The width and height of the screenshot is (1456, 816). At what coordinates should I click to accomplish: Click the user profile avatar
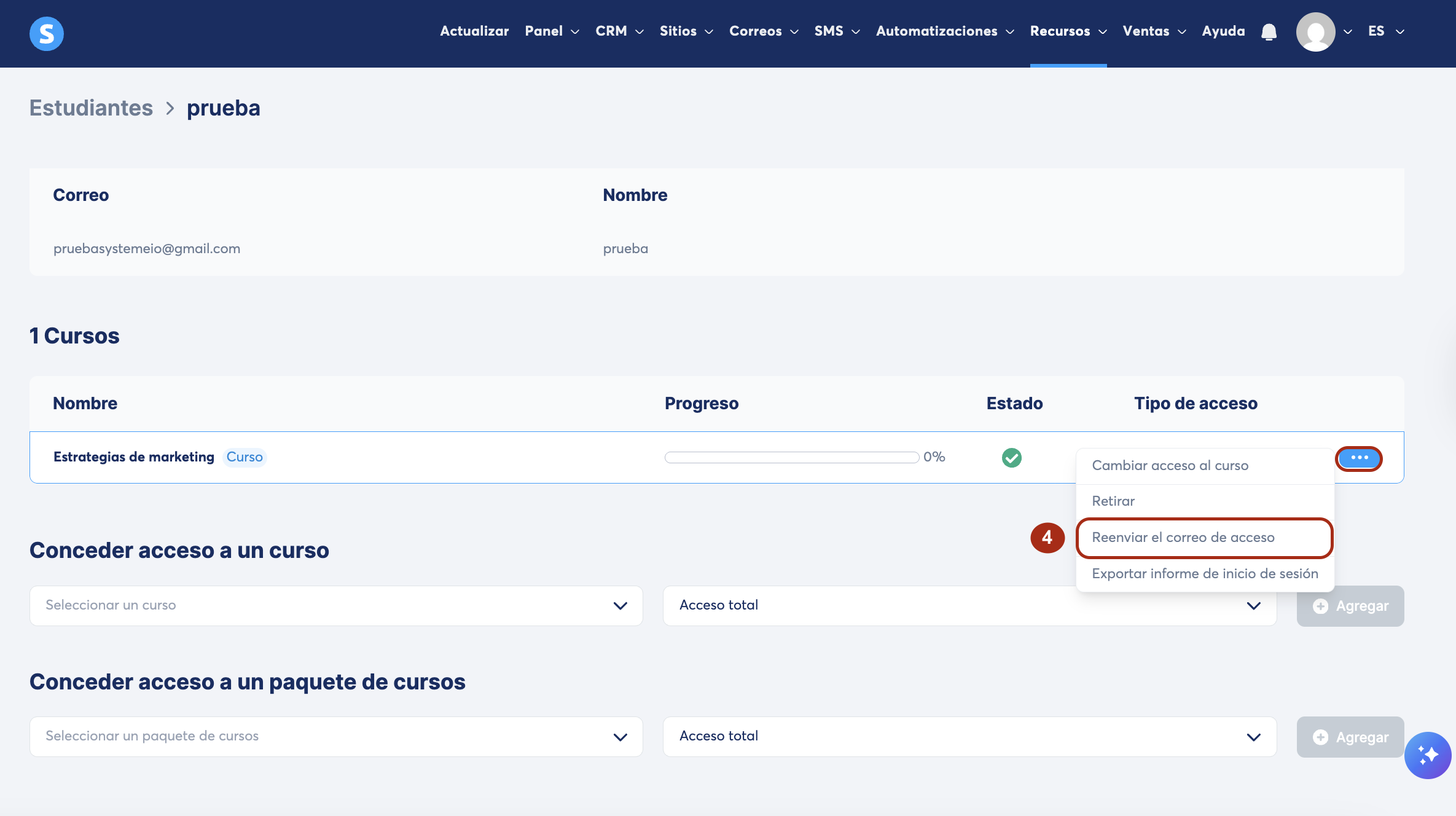coord(1315,31)
